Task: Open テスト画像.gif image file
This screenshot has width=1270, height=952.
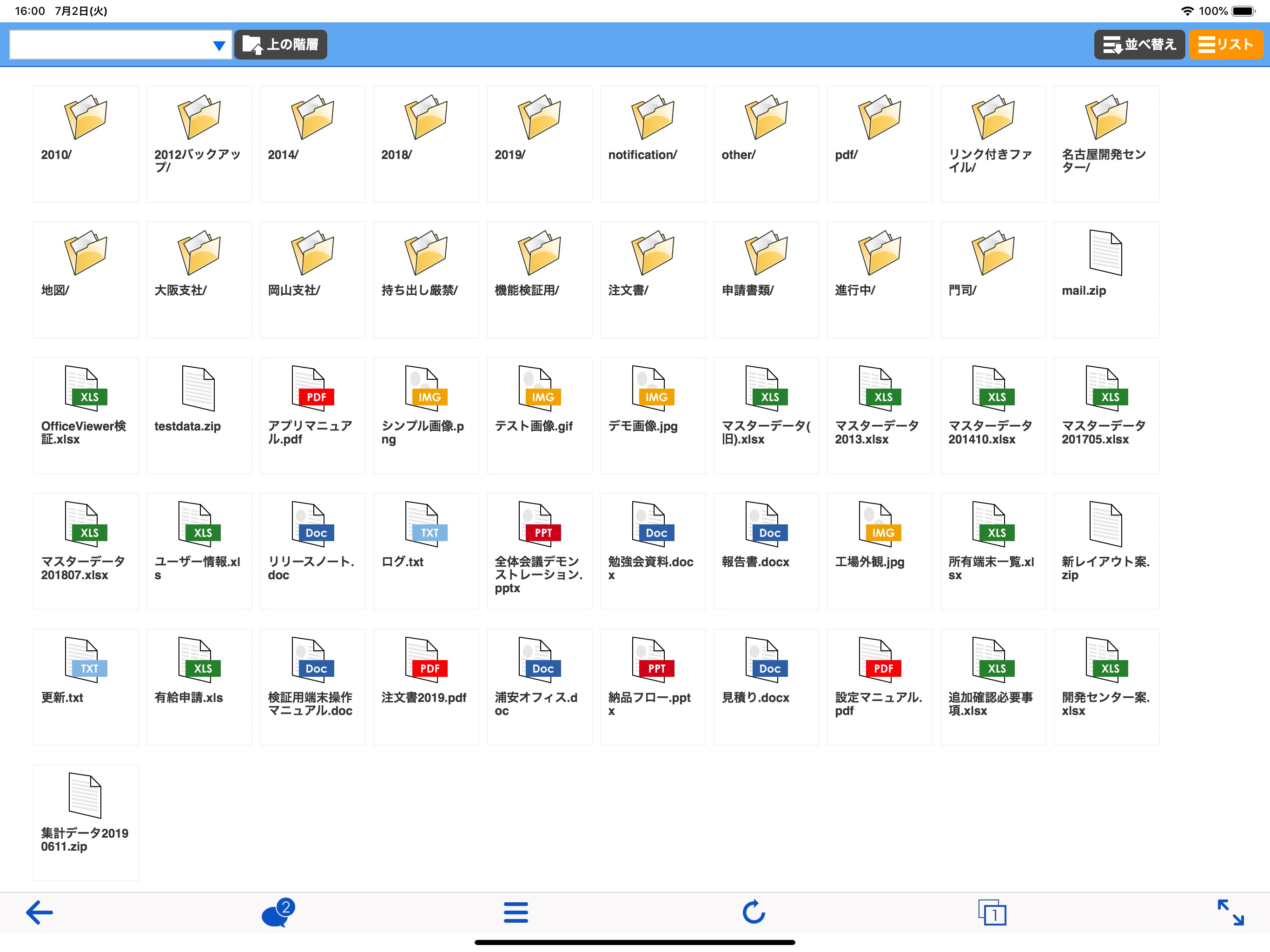Action: (539, 415)
